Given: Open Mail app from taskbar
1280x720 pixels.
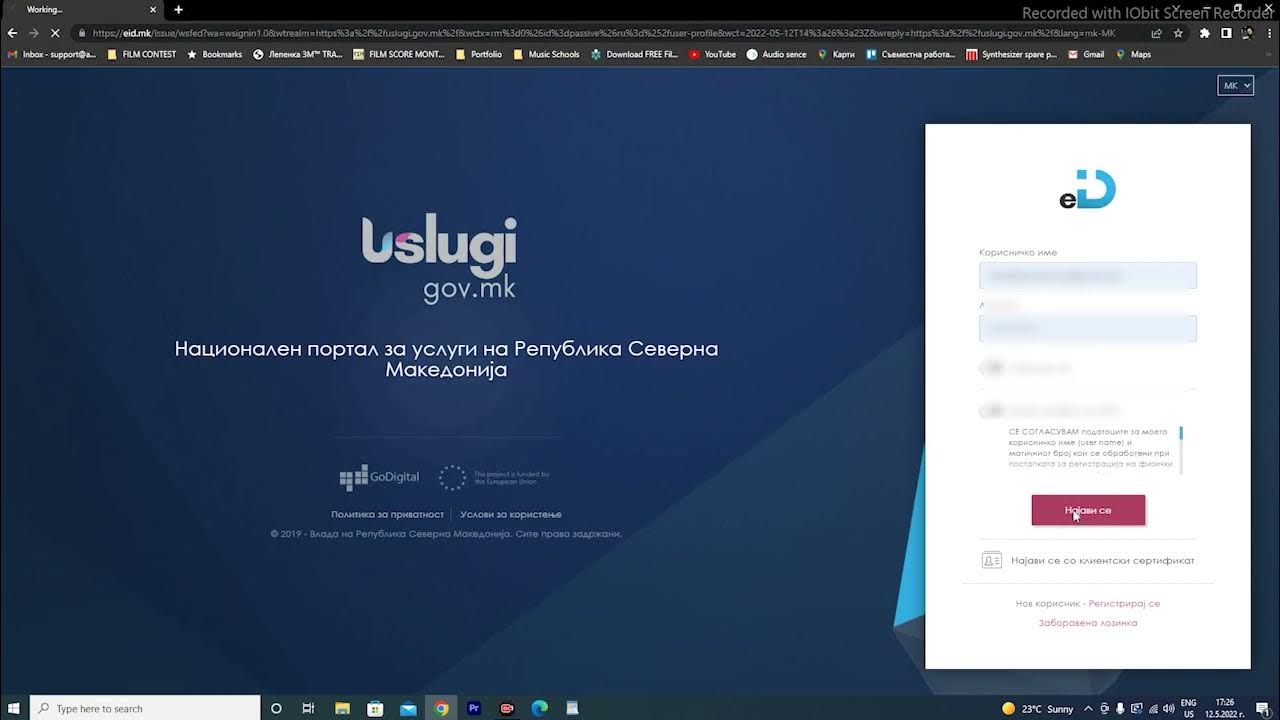Looking at the screenshot, I should [408, 708].
